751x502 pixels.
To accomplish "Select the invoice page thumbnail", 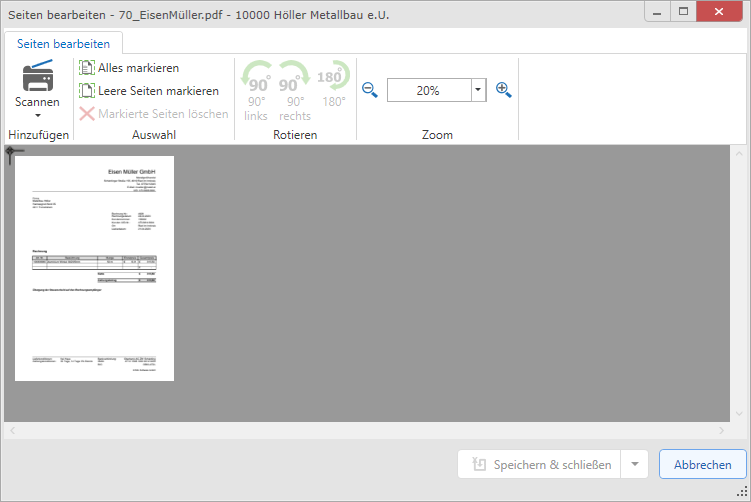I will pos(94,268).
